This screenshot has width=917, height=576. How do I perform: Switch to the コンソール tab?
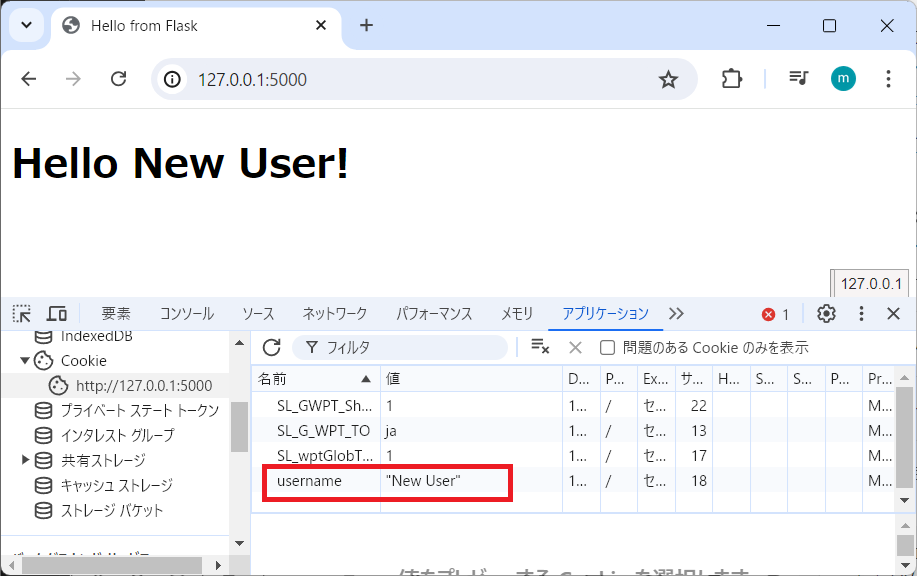point(186,314)
